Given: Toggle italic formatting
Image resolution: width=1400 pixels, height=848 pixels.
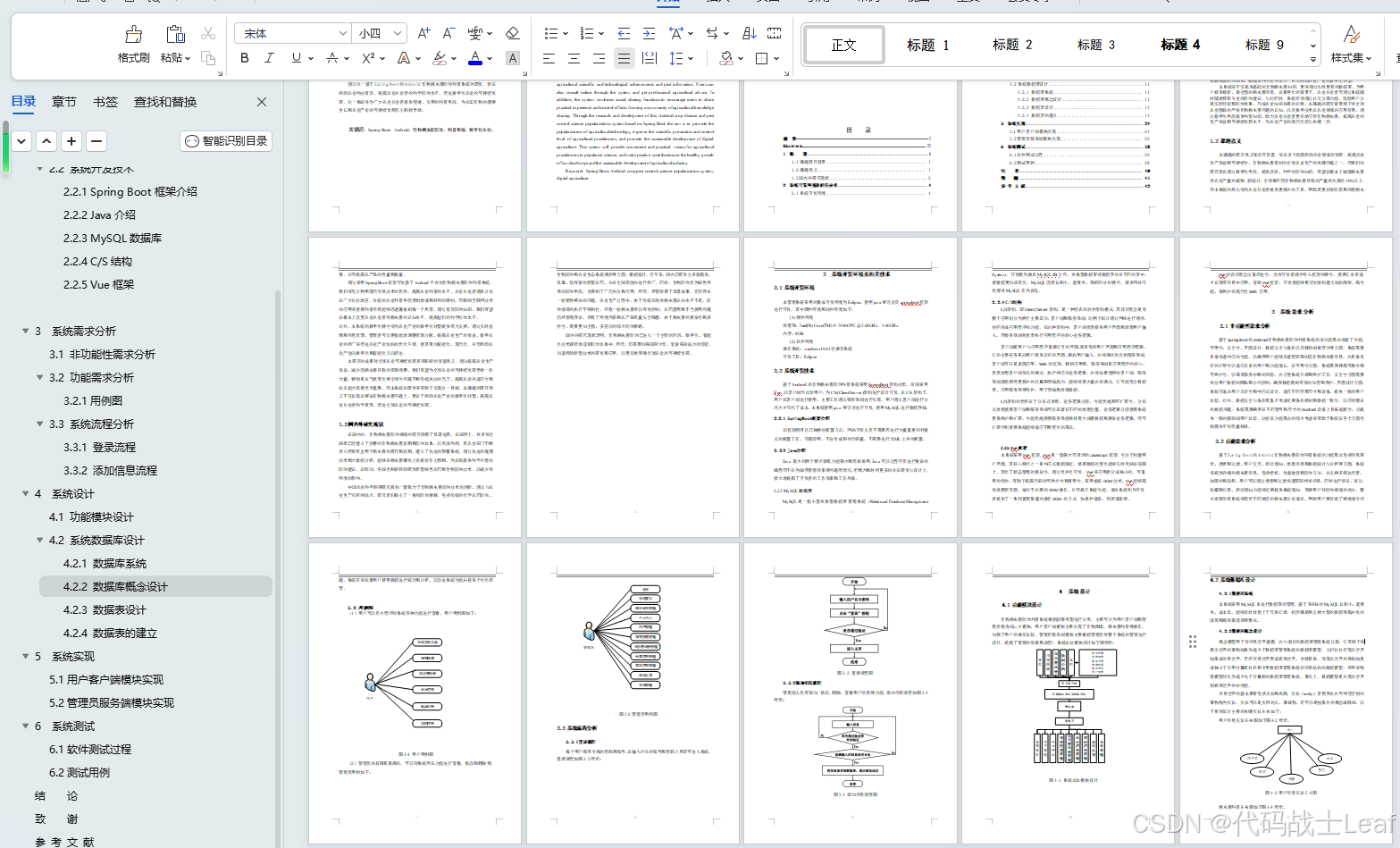Looking at the screenshot, I should [269, 58].
